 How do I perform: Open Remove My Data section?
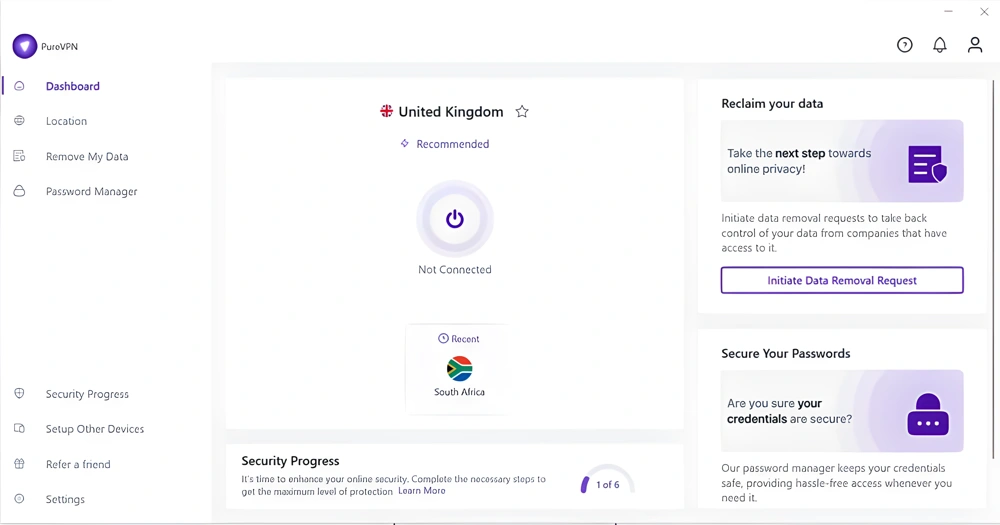(x=87, y=156)
